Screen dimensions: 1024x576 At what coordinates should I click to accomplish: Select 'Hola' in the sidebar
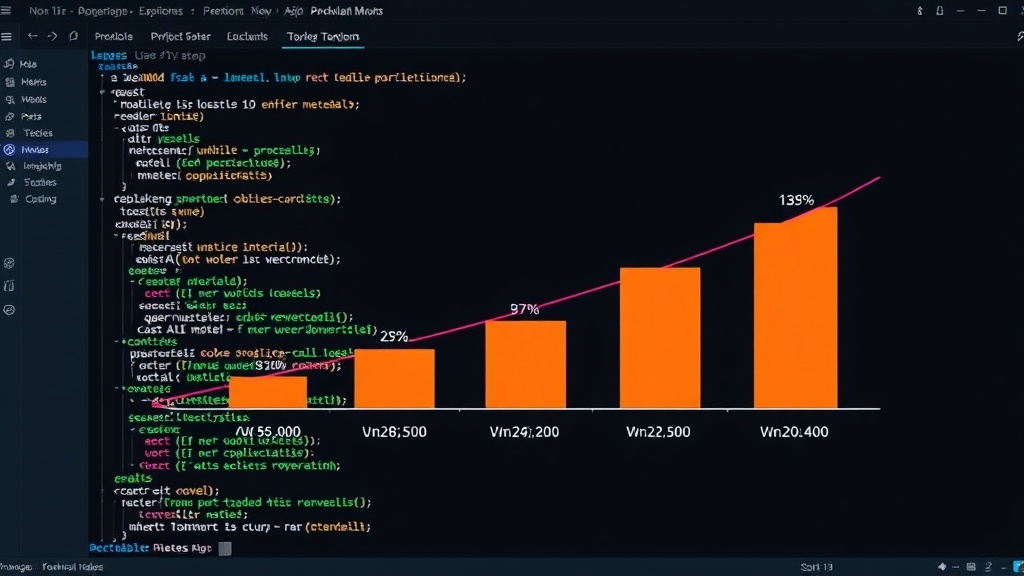28,64
